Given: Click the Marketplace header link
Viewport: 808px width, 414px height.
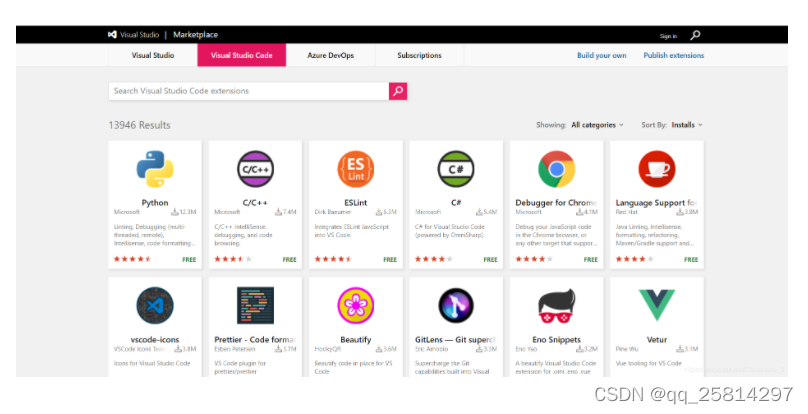Looking at the screenshot, I should click(x=195, y=35).
